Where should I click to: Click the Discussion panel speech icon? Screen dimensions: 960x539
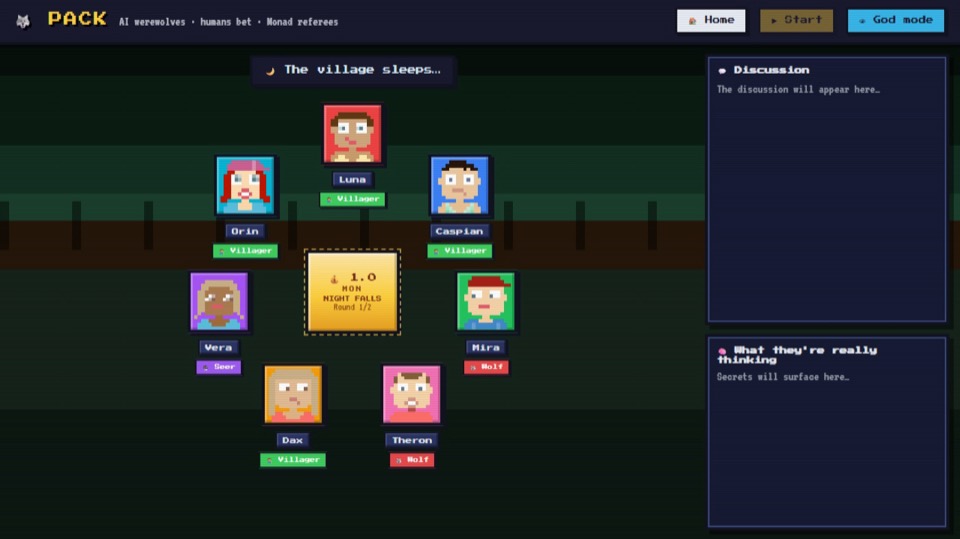click(x=722, y=70)
